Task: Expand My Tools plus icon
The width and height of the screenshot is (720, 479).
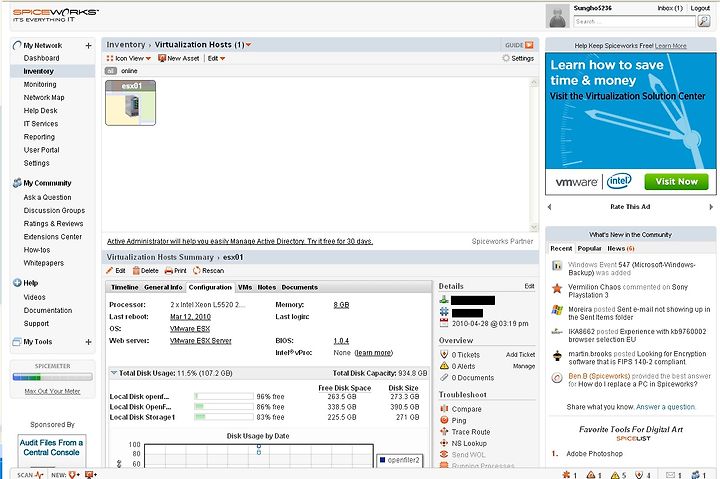Action: coord(89,342)
